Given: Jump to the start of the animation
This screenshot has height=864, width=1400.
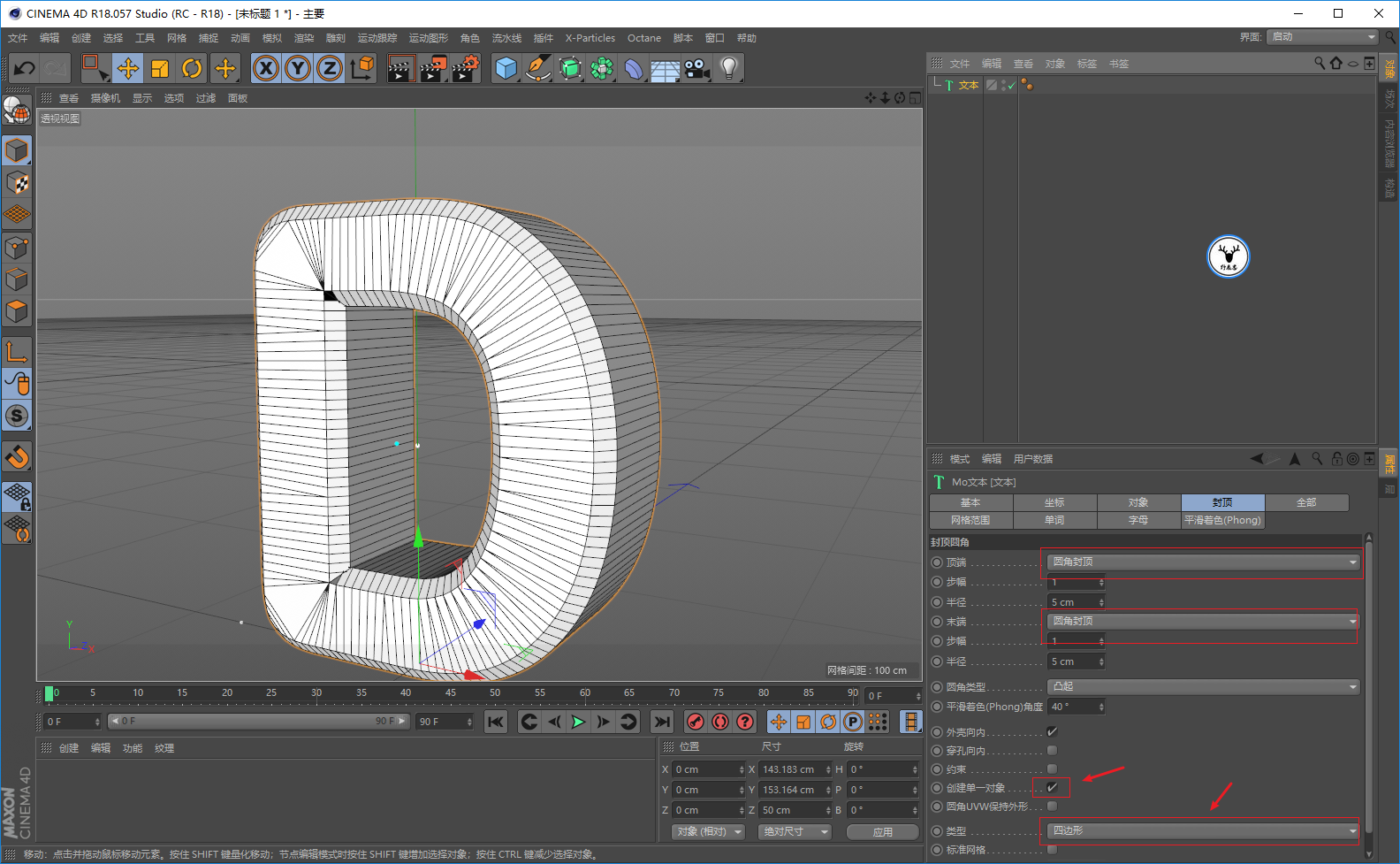Looking at the screenshot, I should [496, 722].
